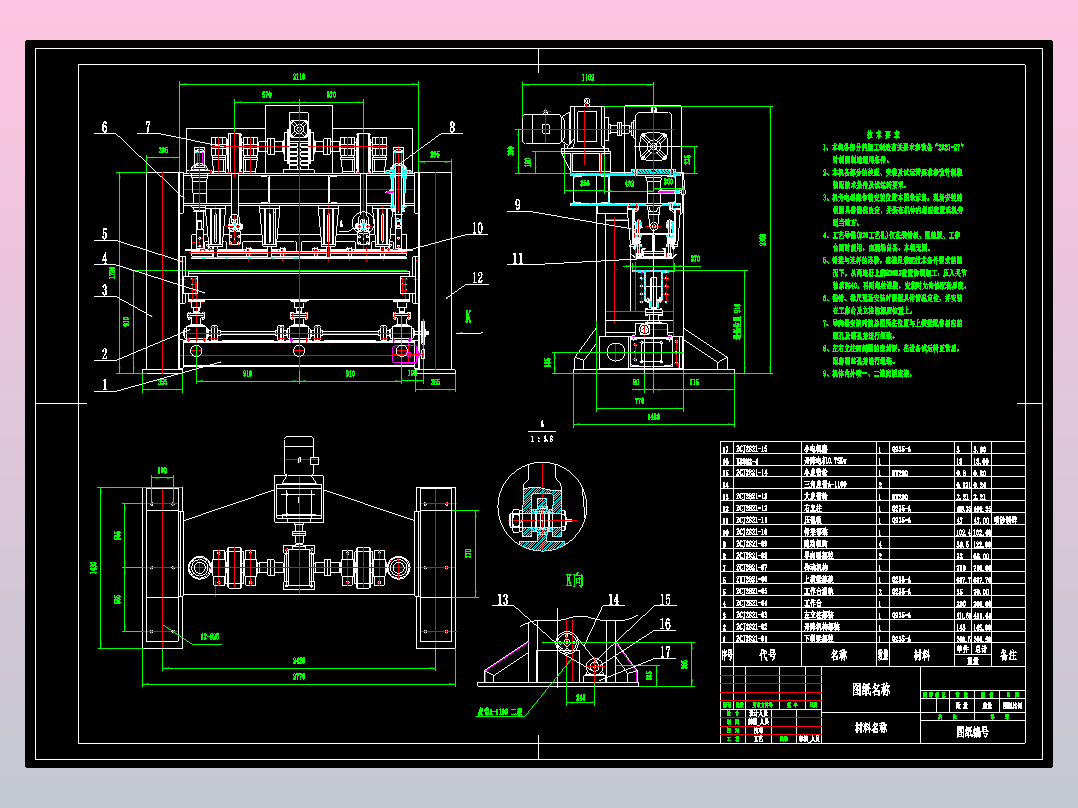Screen dimensions: 1078x808
Task: Click part callout number 1 on front view
Action: pos(104,384)
